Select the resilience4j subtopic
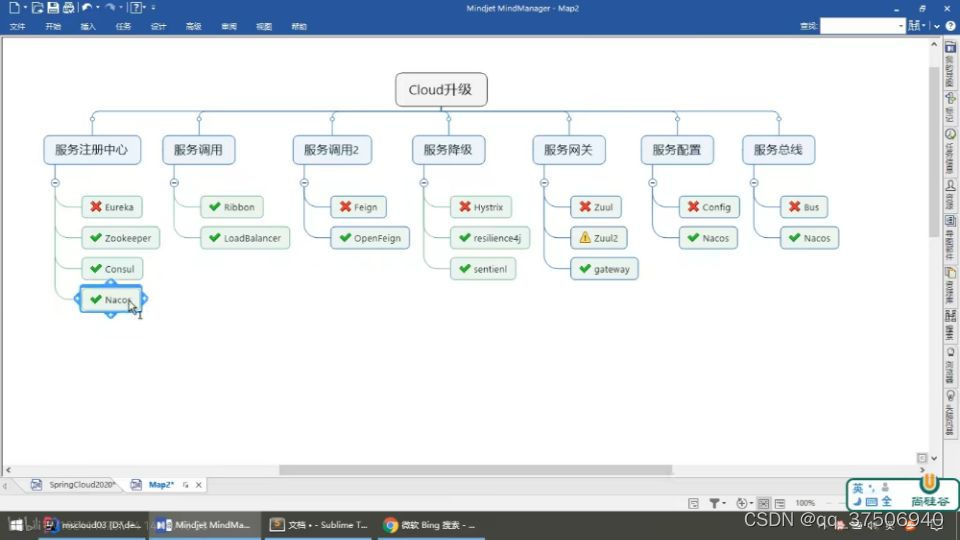This screenshot has width=960, height=540. pyautogui.click(x=490, y=238)
